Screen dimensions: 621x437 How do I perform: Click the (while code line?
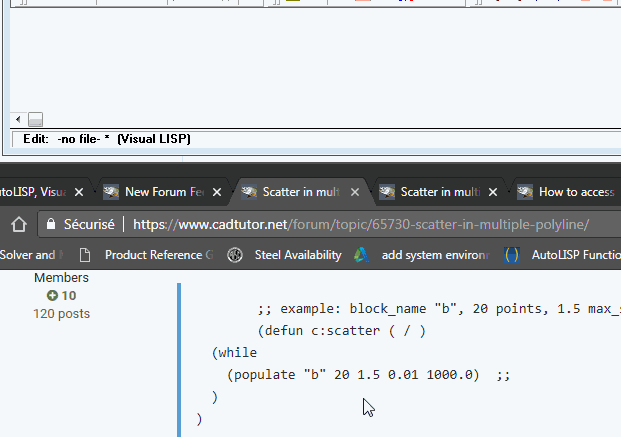pyautogui.click(x=234, y=353)
